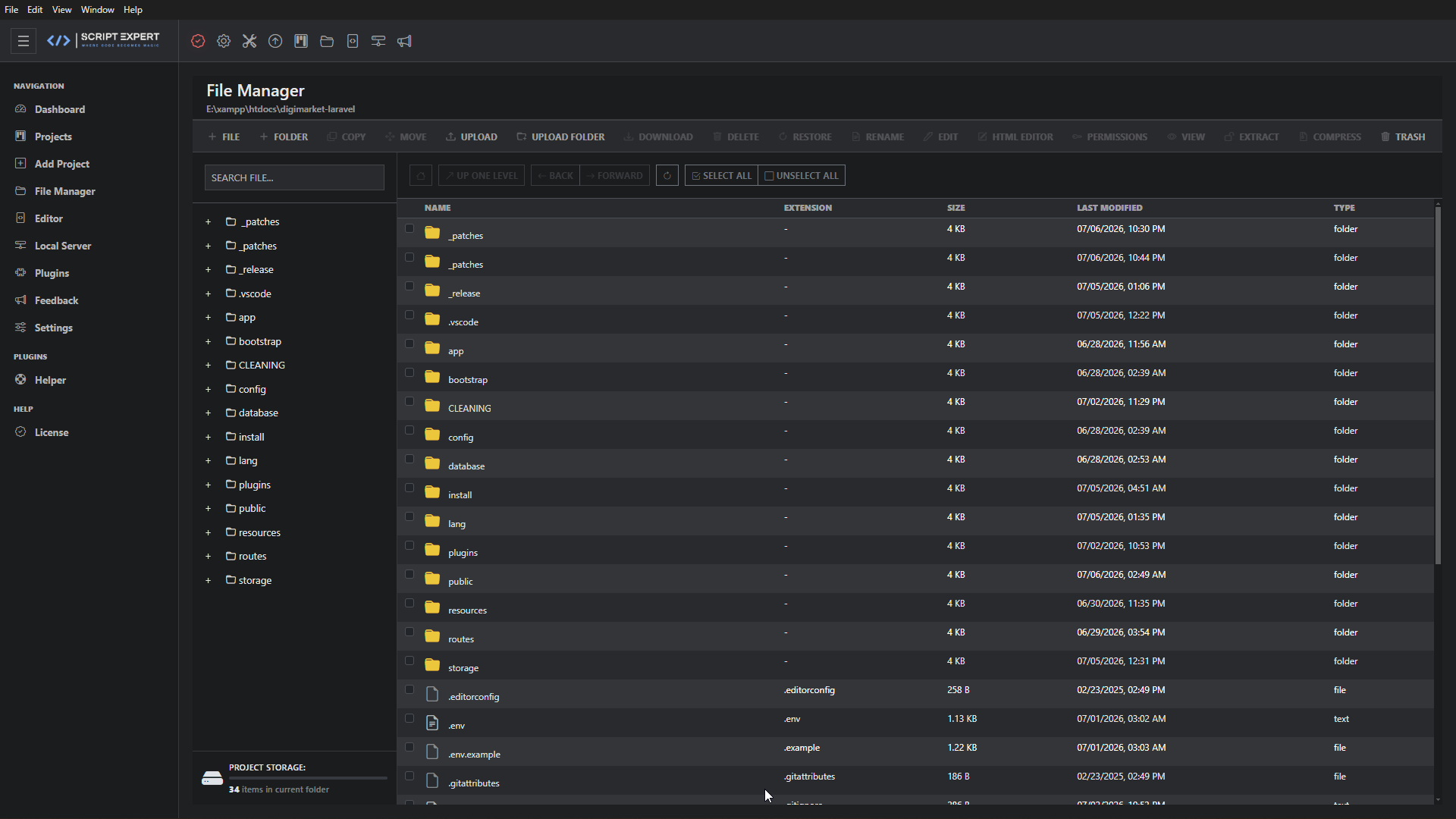
Task: Open the View menu
Action: click(x=61, y=10)
